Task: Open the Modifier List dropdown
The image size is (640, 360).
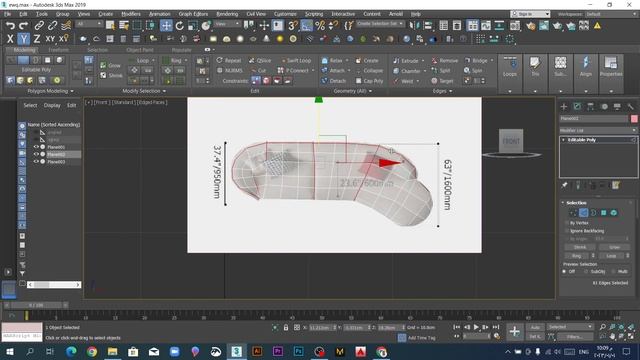Action: click(x=598, y=130)
